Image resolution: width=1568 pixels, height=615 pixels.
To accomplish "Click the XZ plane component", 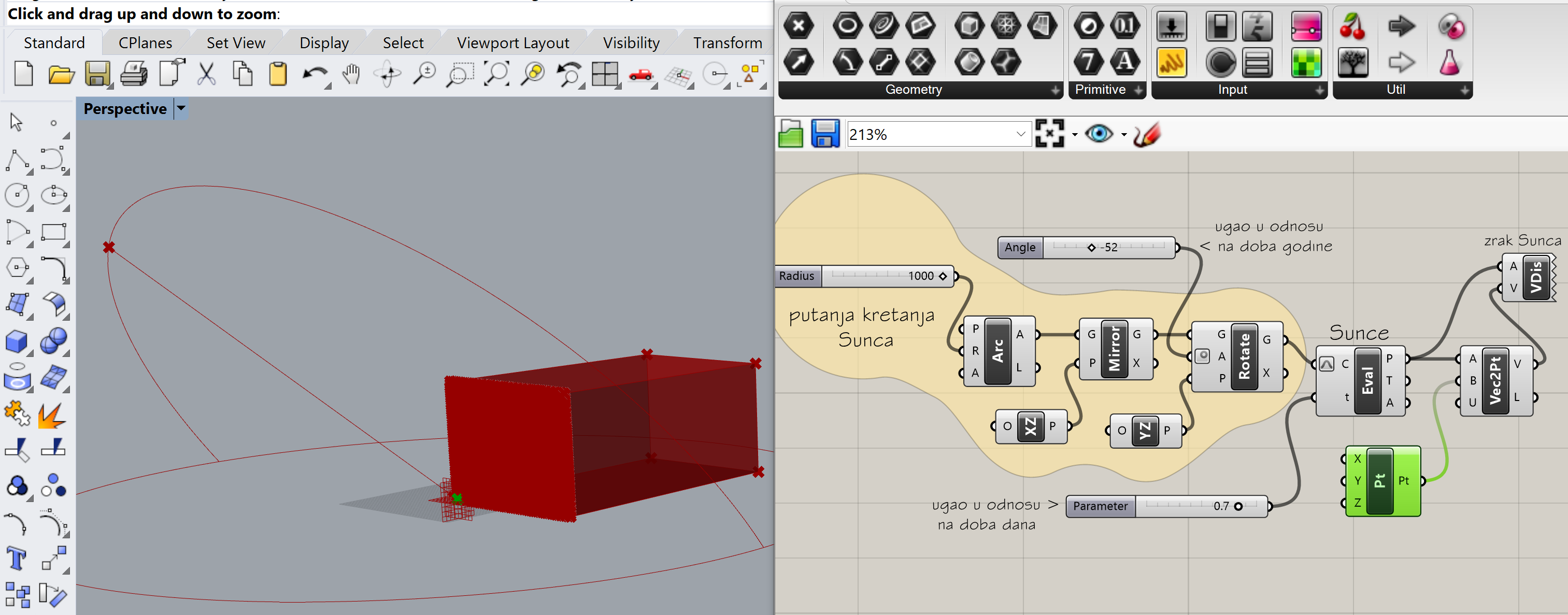I will pyautogui.click(x=1030, y=427).
